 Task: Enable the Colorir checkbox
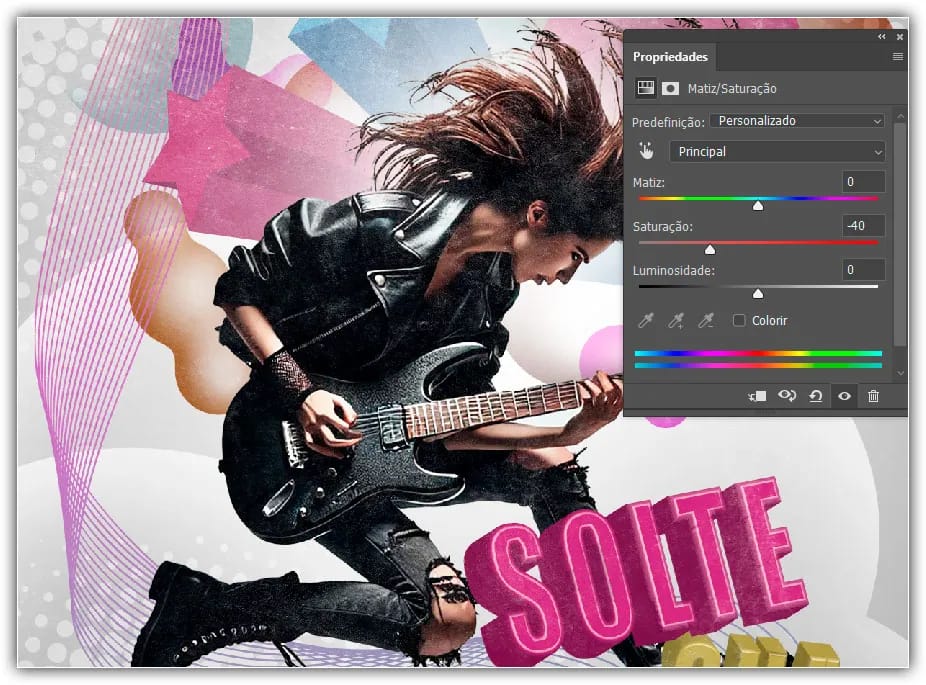[739, 320]
